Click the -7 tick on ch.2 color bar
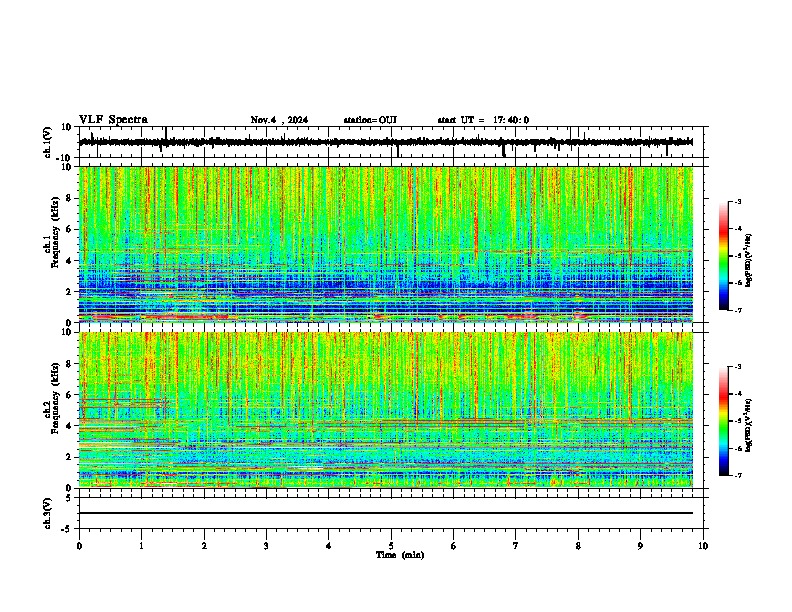This screenshot has width=792, height=612. (738, 475)
